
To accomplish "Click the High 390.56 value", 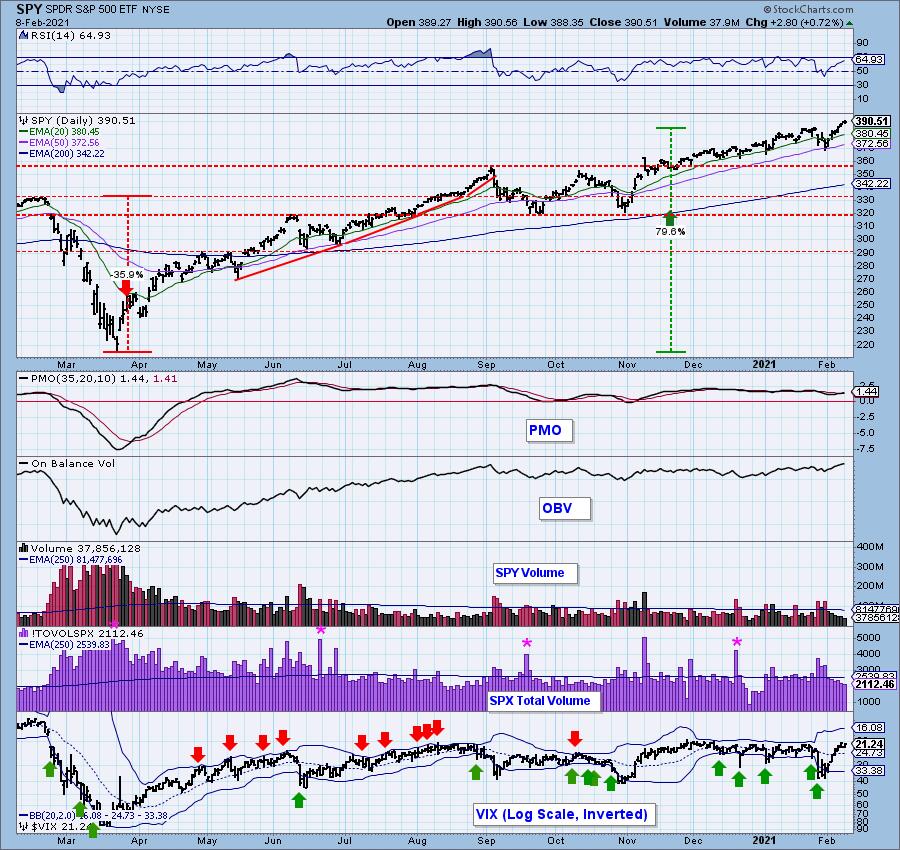I will coord(487,22).
